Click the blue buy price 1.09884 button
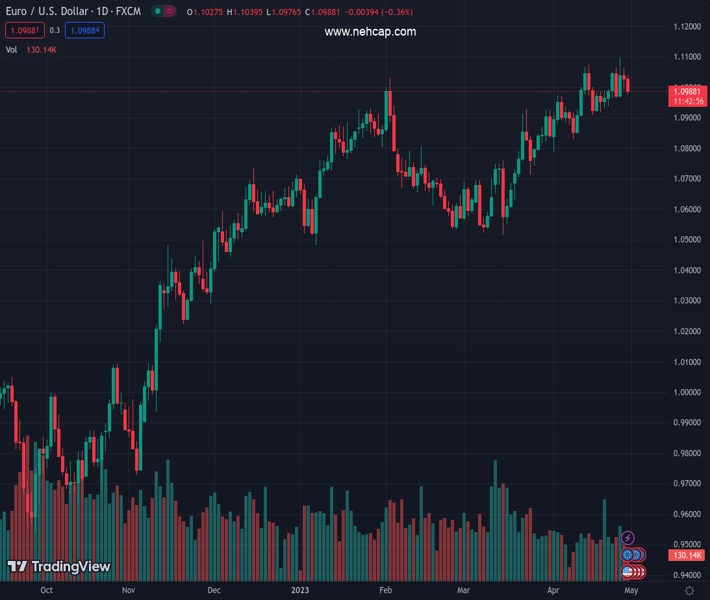 (85, 30)
